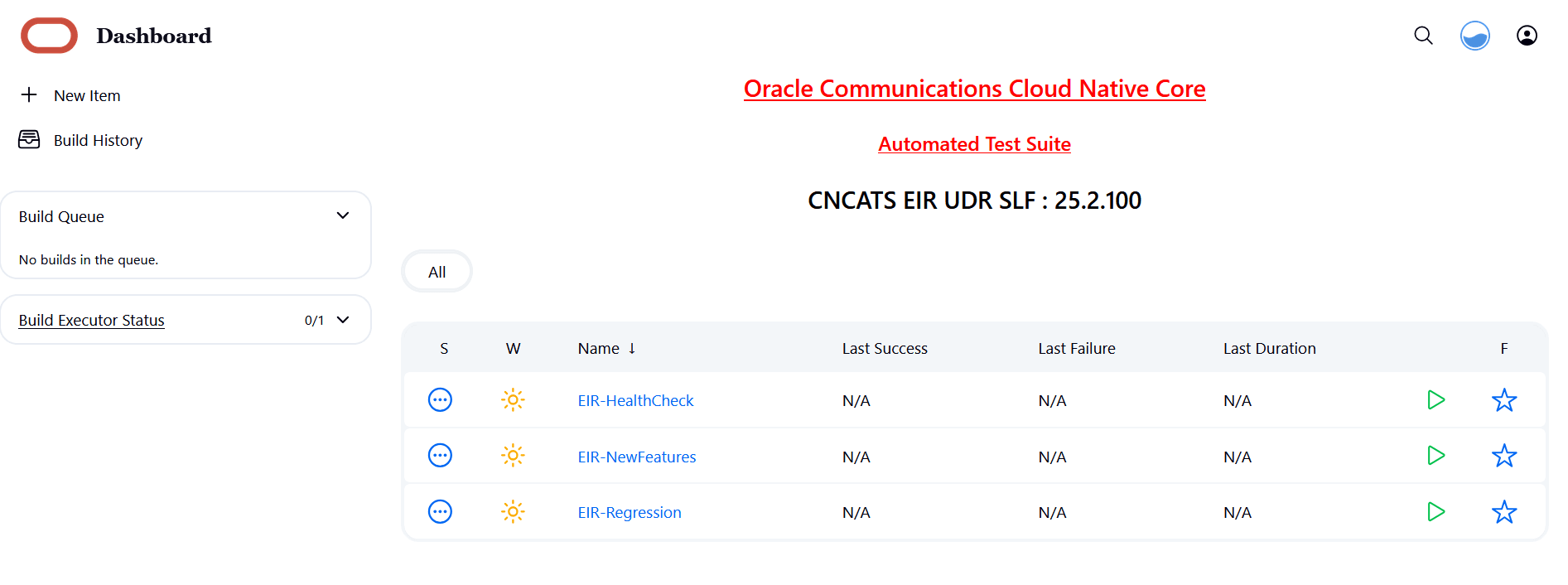
Task: Click the CNCATS EIR UDR SLF : 25.2.100 text
Action: (974, 200)
